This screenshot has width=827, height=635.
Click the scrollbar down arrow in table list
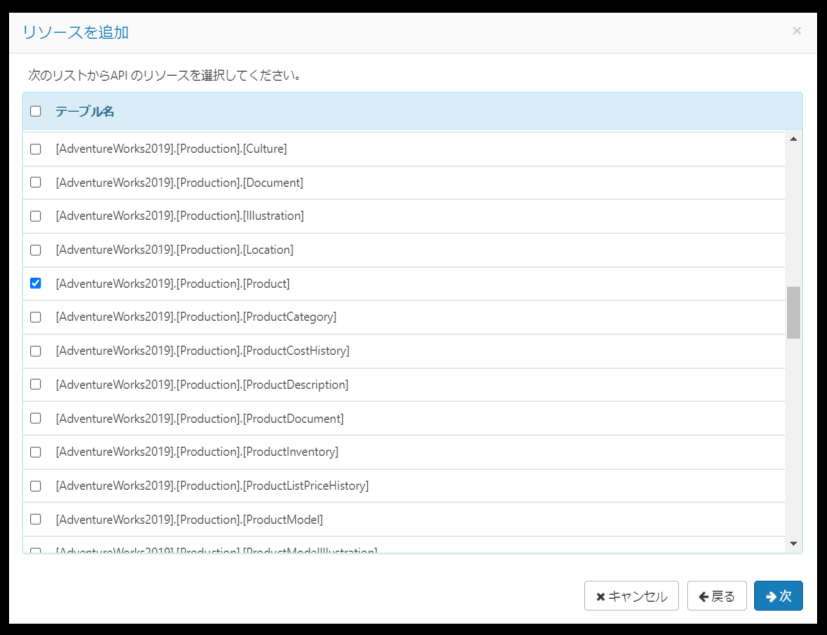click(793, 544)
